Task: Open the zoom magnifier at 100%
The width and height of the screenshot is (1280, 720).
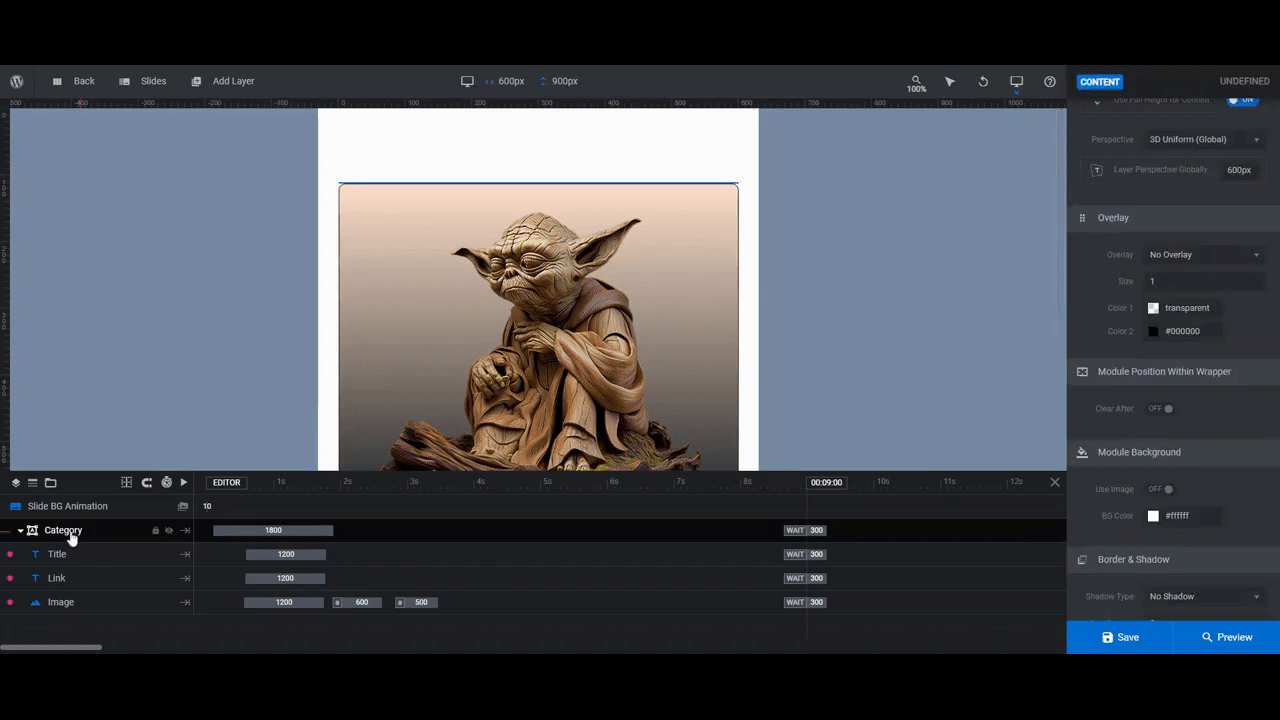Action: coord(916,83)
